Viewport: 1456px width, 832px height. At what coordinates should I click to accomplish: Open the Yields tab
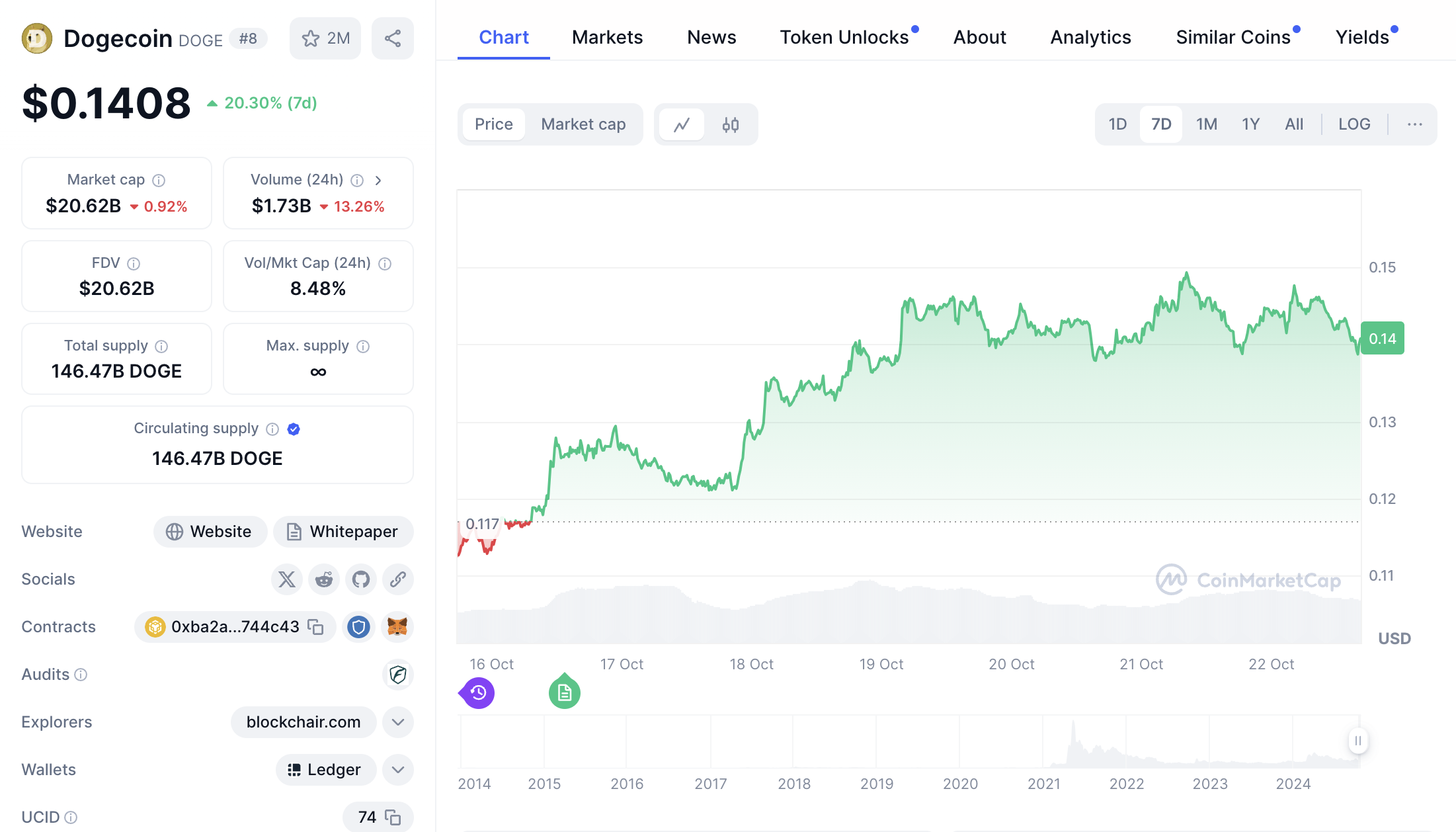point(1362,38)
